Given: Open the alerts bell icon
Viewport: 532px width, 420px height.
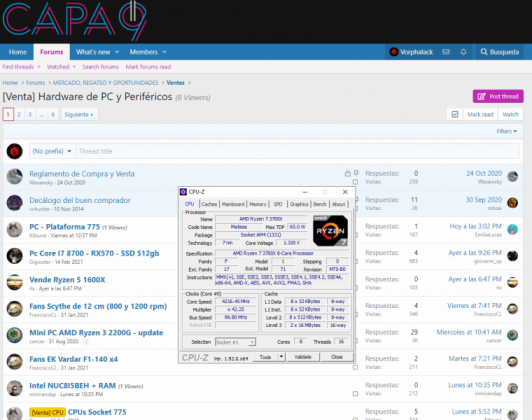Looking at the screenshot, I should pos(463,52).
